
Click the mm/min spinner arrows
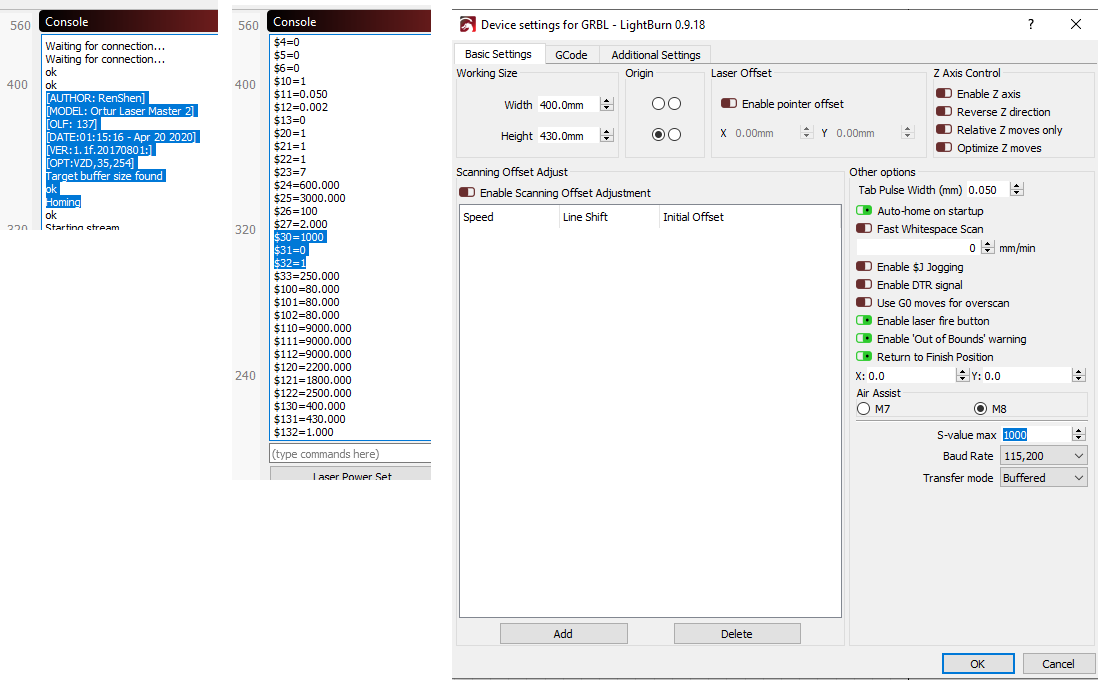tap(988, 248)
